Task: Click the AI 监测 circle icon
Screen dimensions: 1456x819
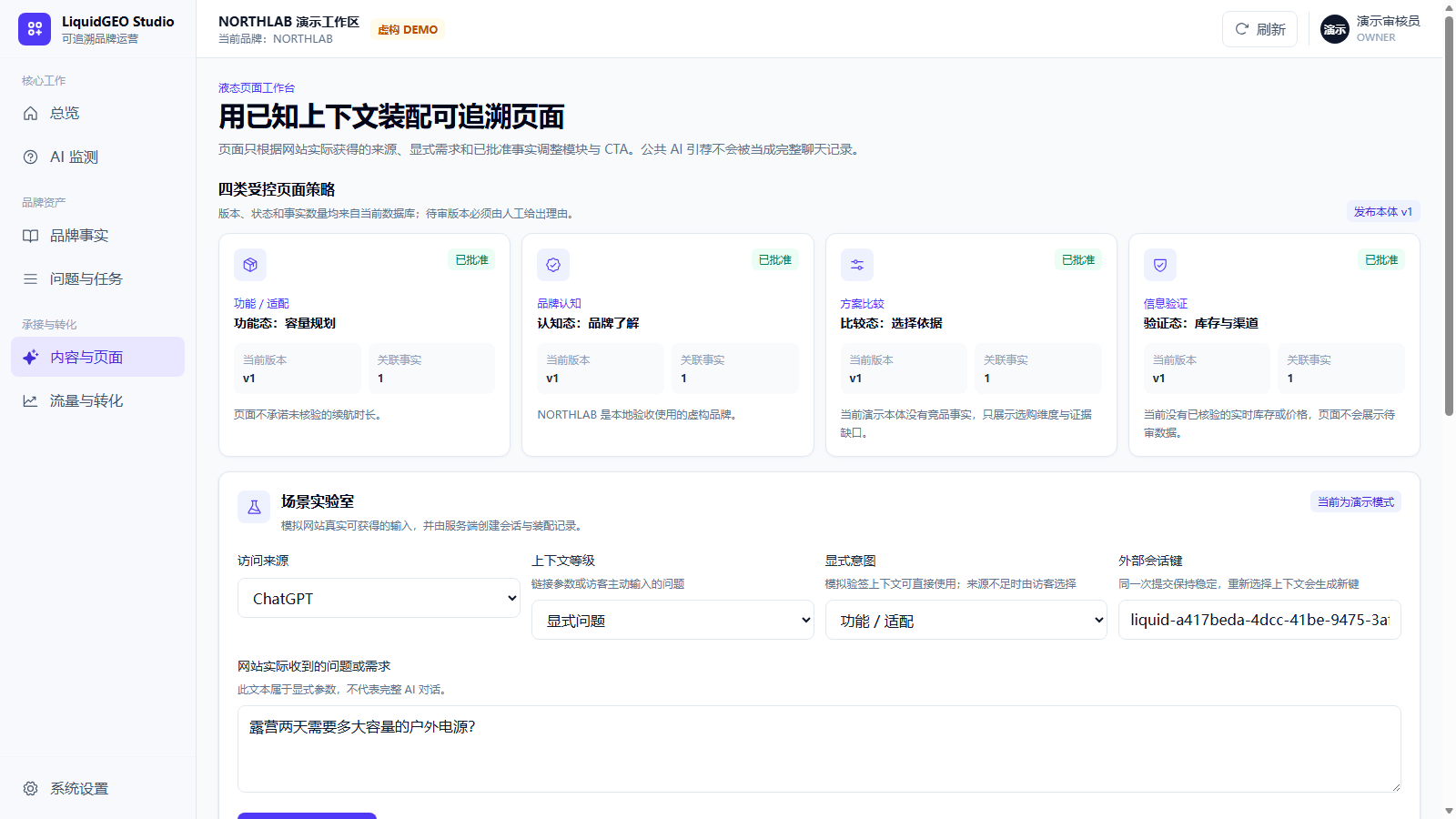Action: click(x=30, y=157)
